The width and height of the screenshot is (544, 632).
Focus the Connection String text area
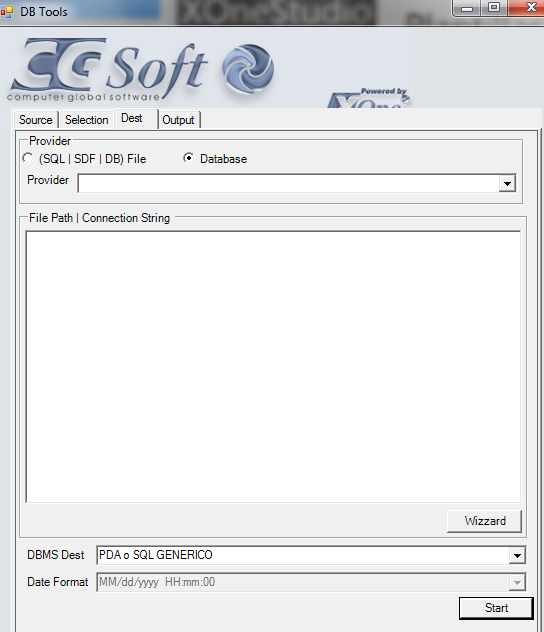pos(273,367)
